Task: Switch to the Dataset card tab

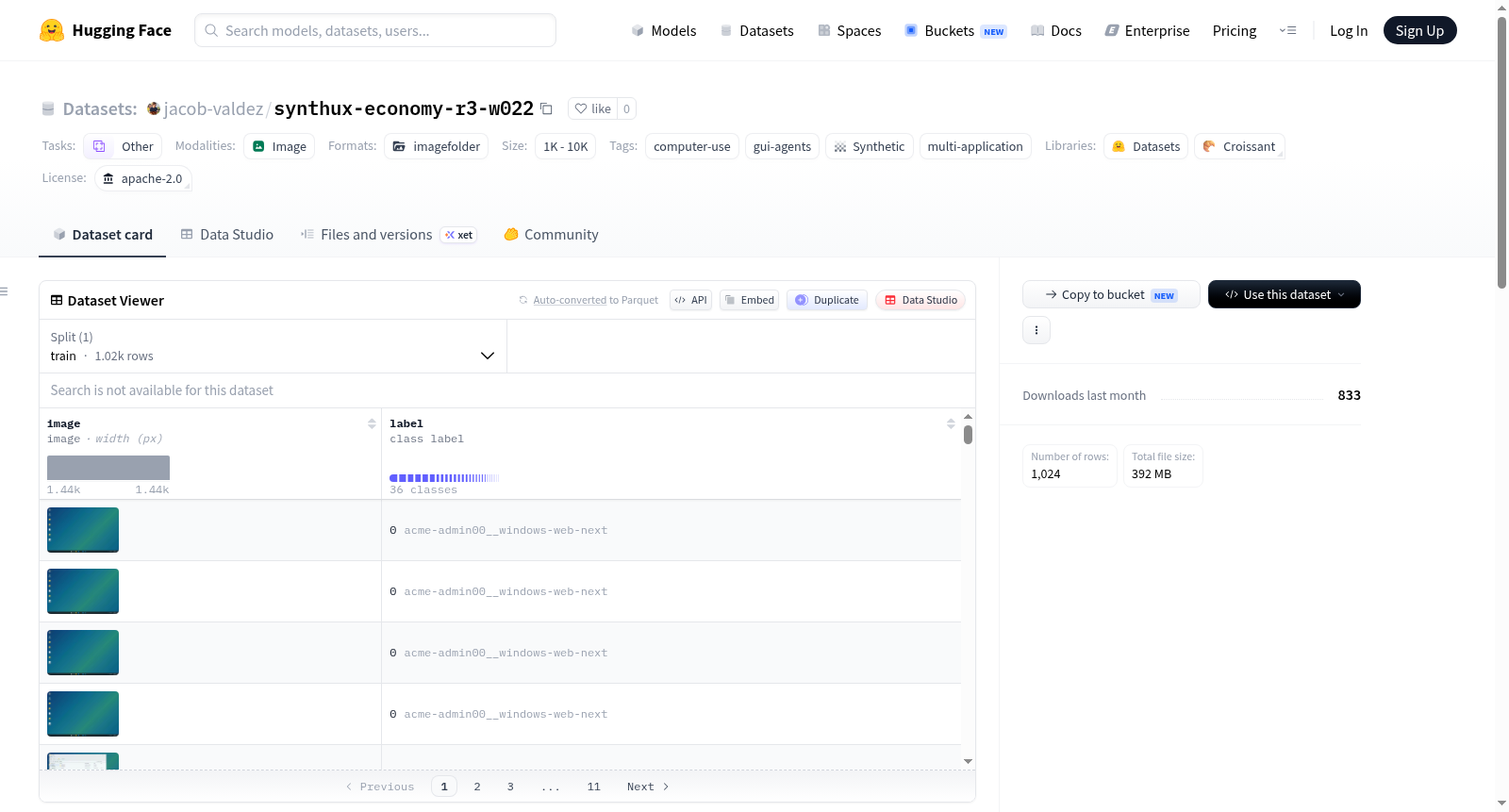Action: (x=102, y=235)
